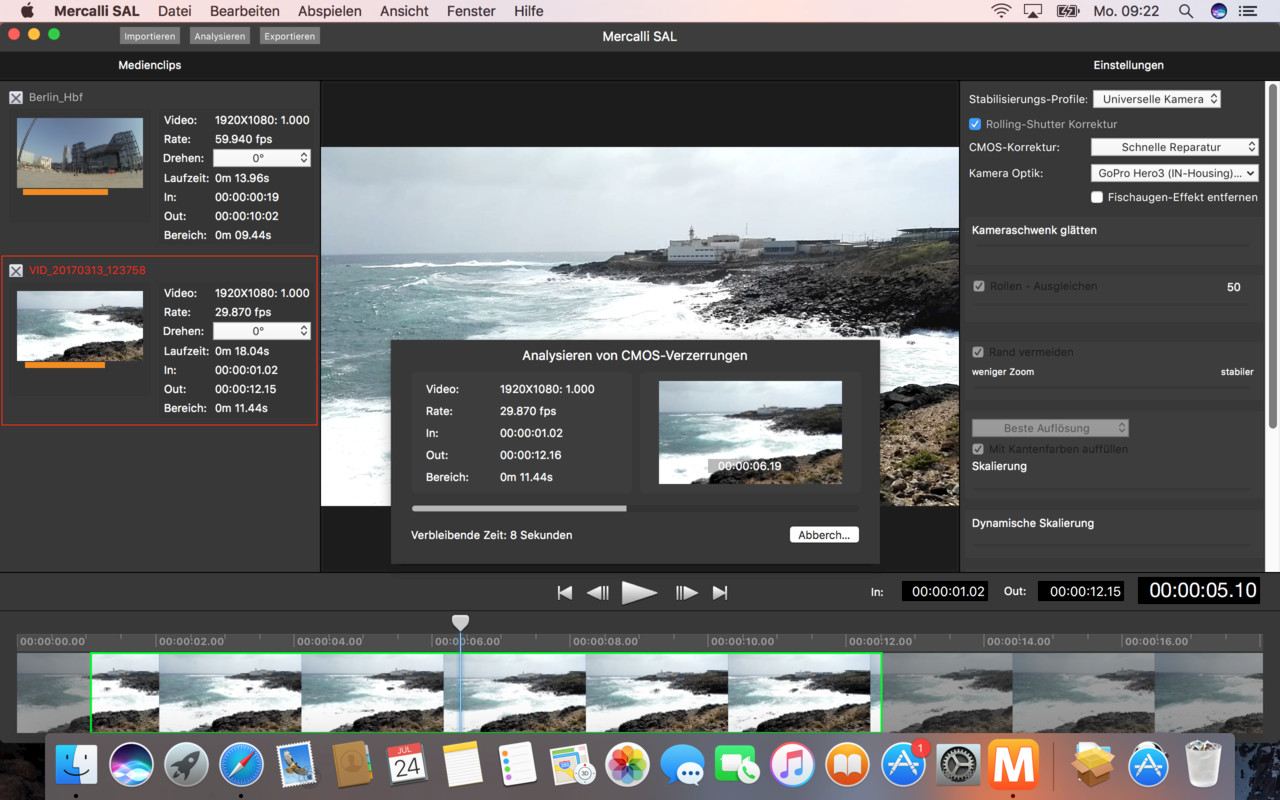Click the Analysieren toolbar button
1280x800 pixels.
219,36
